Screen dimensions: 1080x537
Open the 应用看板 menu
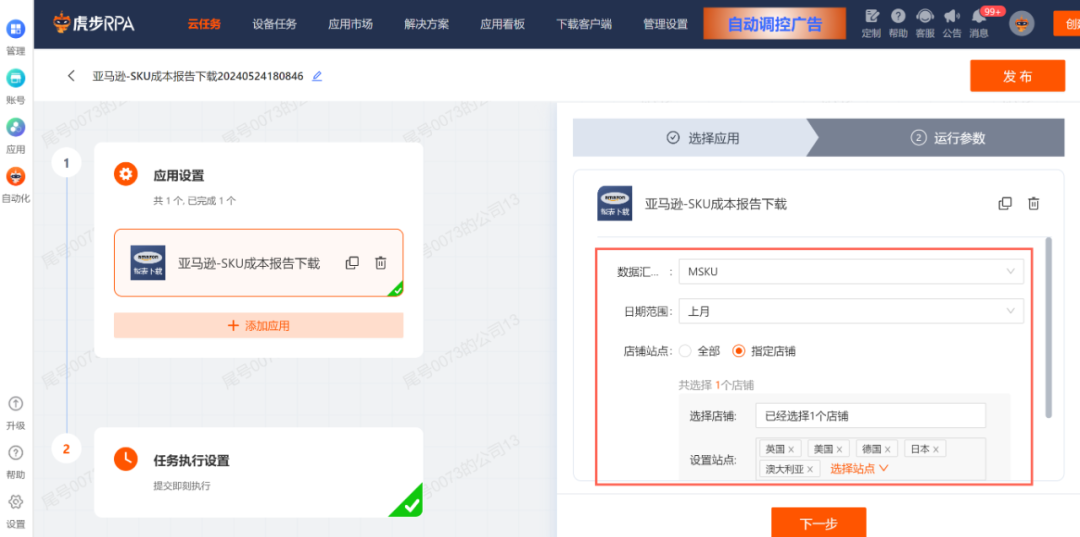[x=502, y=24]
